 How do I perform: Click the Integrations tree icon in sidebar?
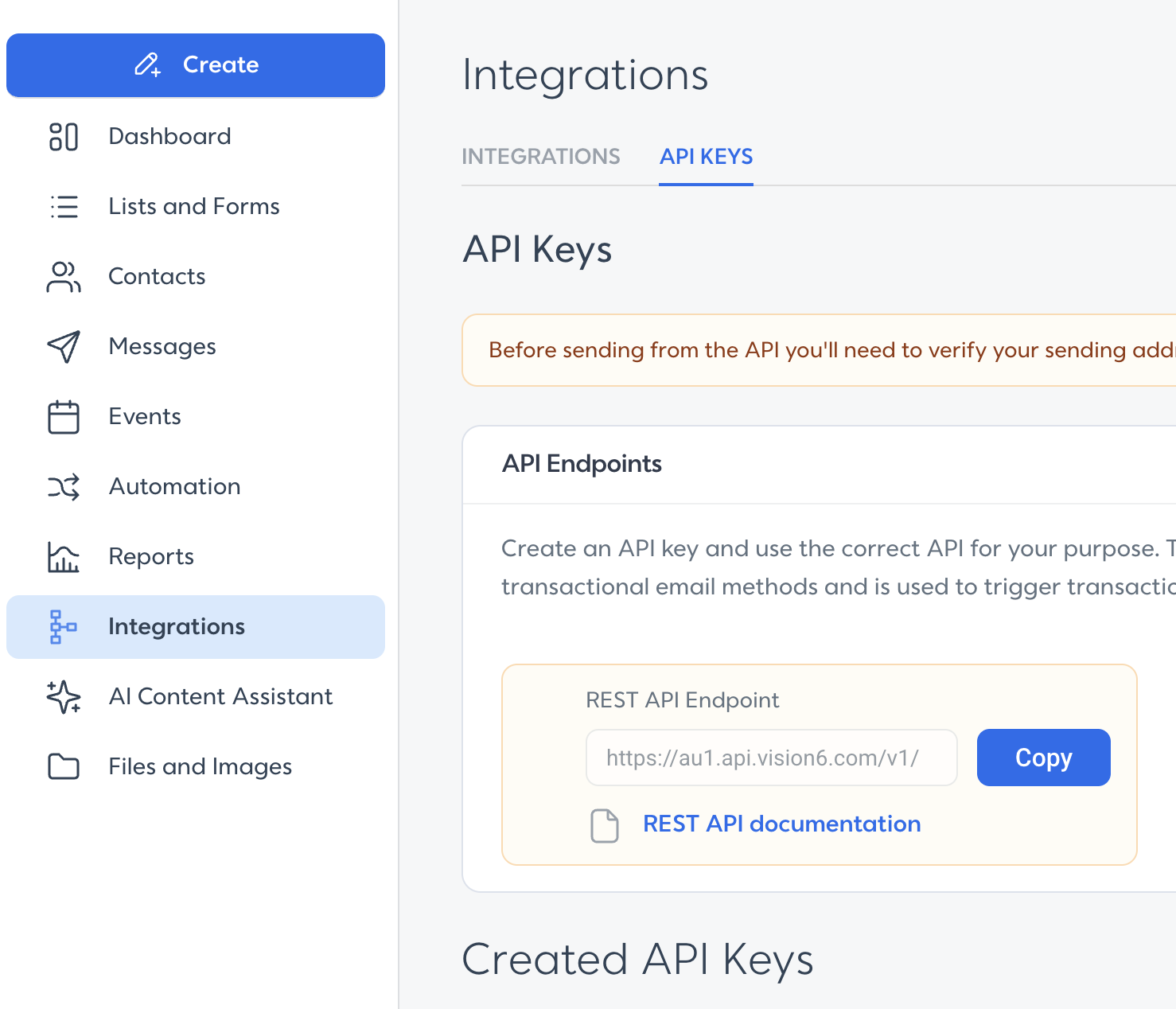point(64,626)
